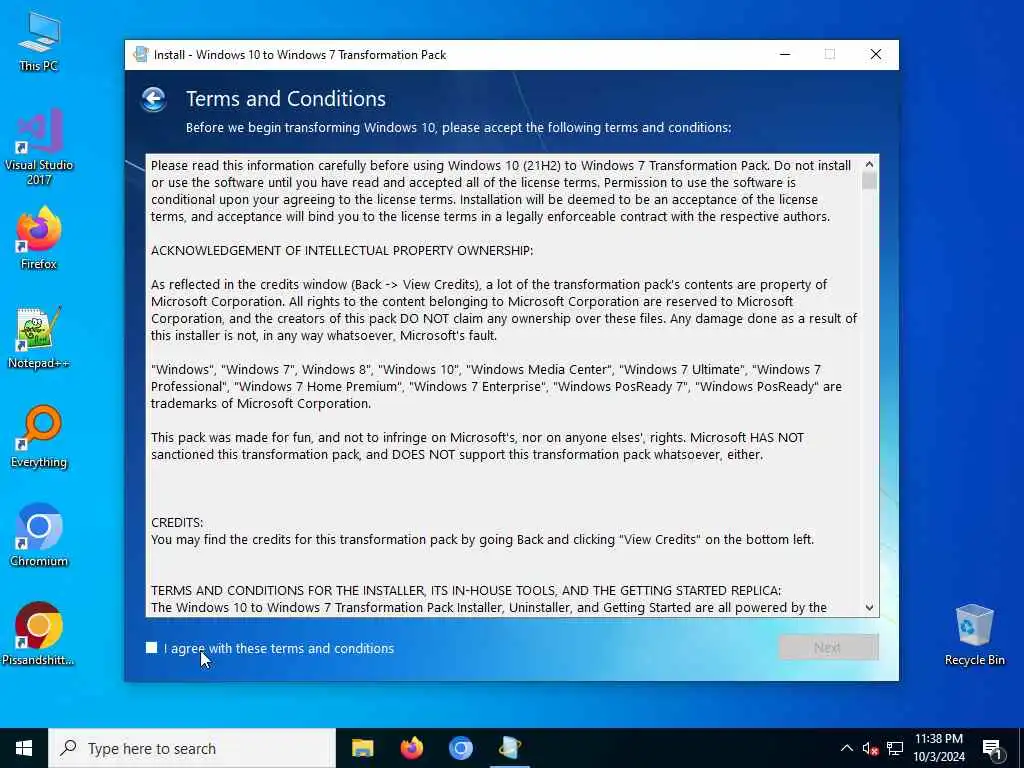
Task: Click the 'CREDITS:' heading in the terms
Action: (177, 522)
